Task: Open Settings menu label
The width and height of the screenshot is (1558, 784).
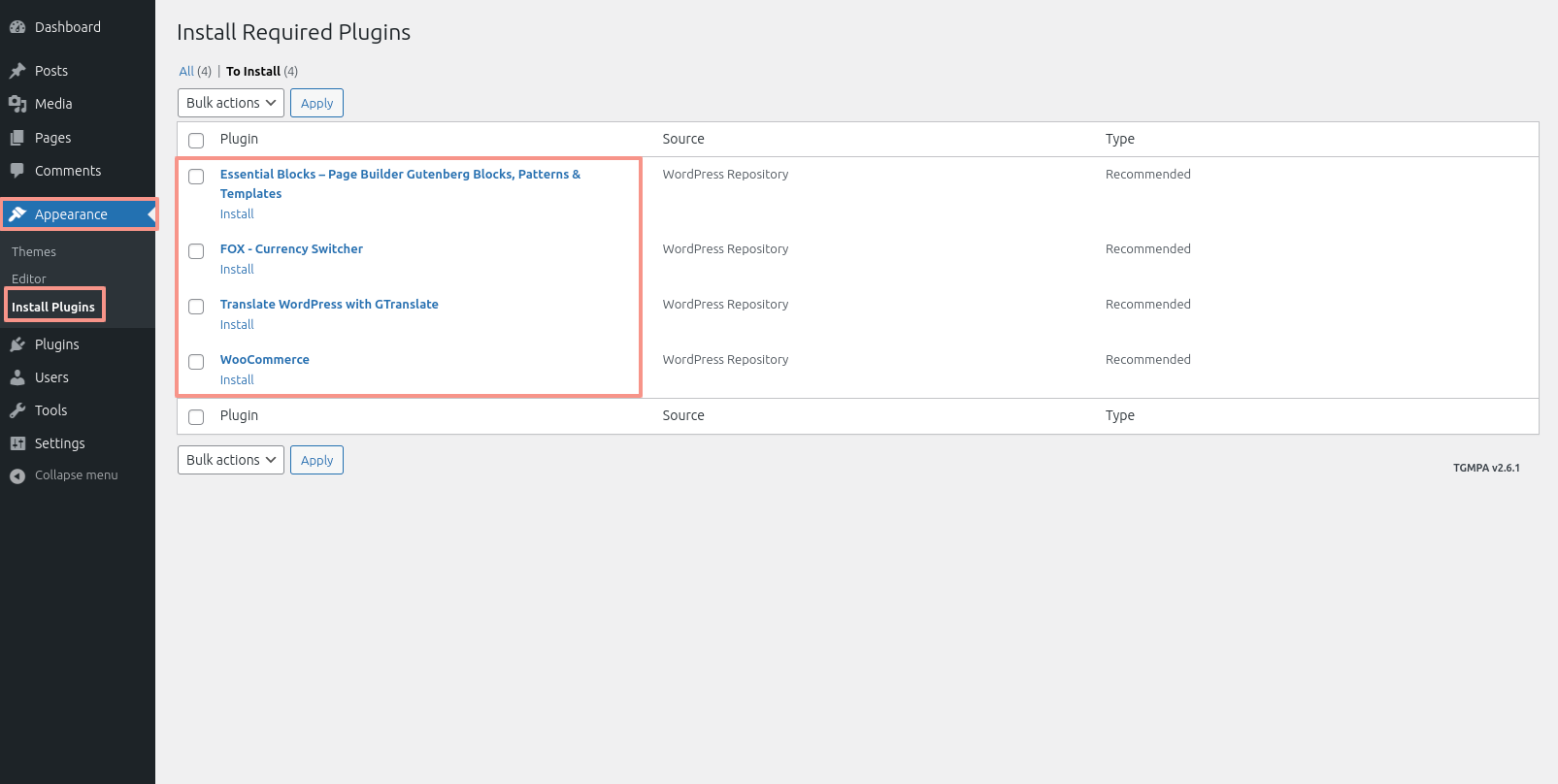Action: pyautogui.click(x=60, y=443)
